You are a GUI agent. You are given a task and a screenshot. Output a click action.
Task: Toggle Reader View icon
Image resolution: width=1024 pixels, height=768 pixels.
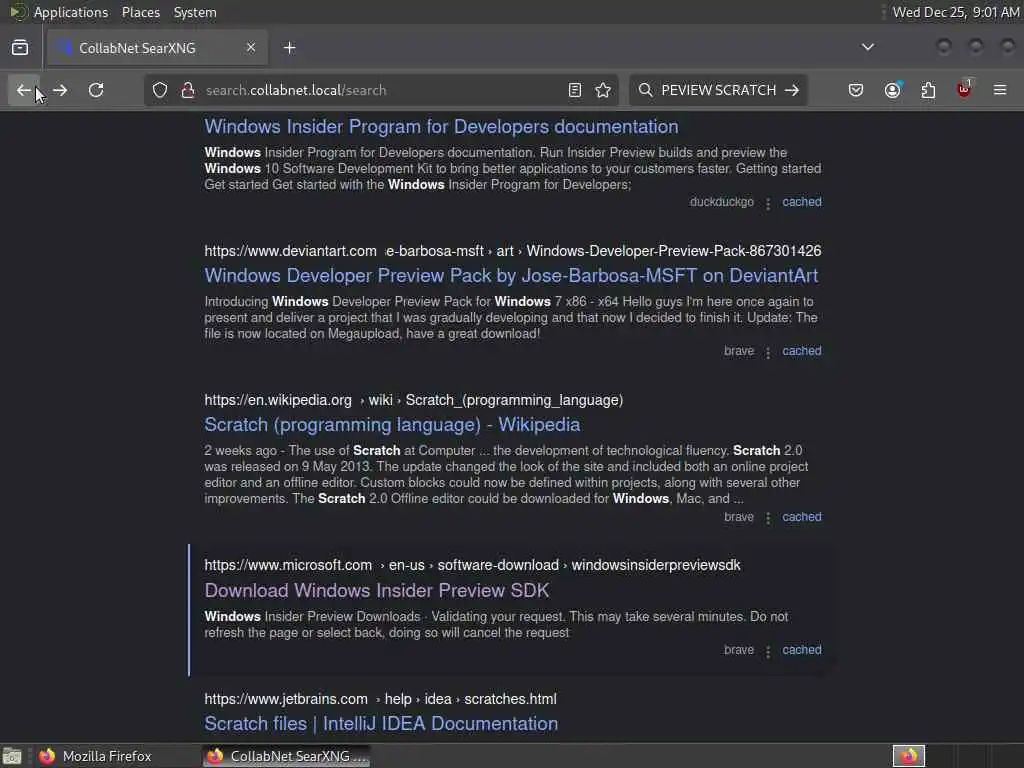(x=575, y=90)
